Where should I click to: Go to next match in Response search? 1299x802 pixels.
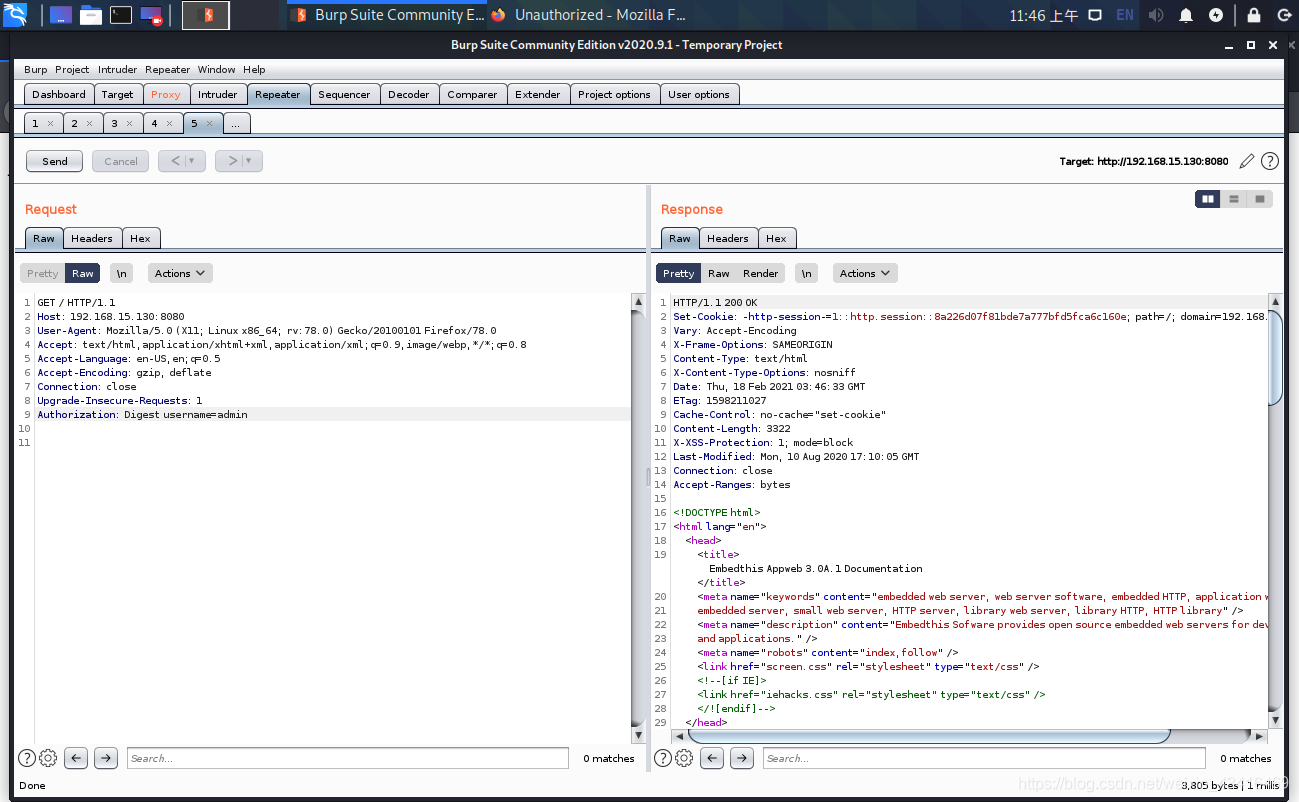click(x=742, y=758)
